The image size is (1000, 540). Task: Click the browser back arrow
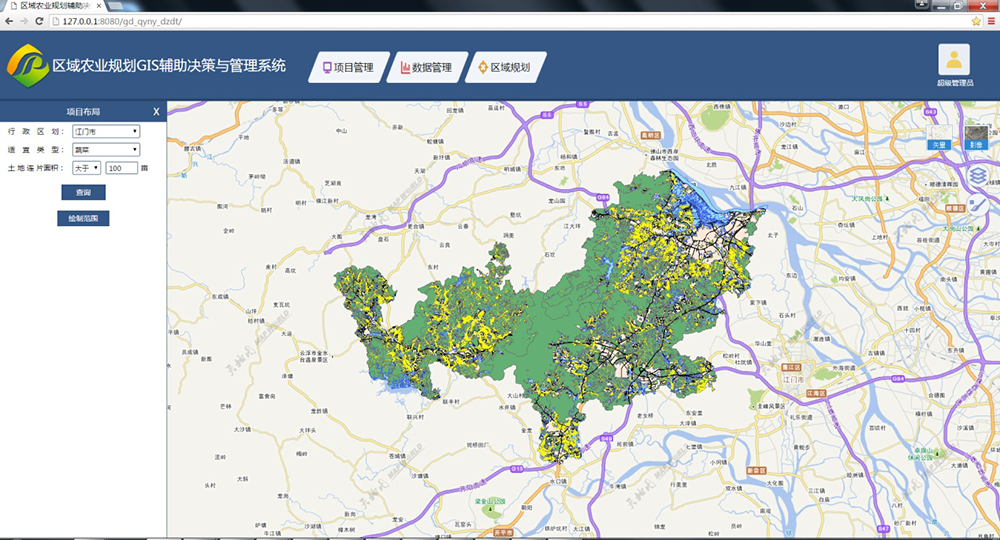9,20
